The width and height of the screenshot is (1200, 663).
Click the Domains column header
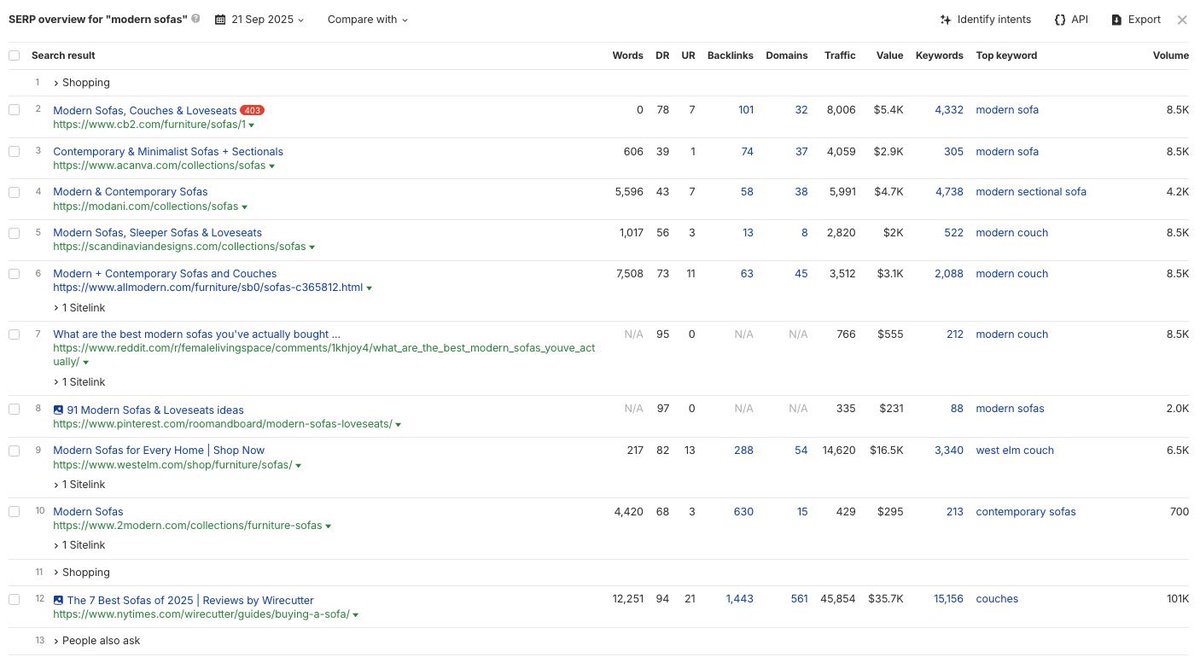(787, 56)
